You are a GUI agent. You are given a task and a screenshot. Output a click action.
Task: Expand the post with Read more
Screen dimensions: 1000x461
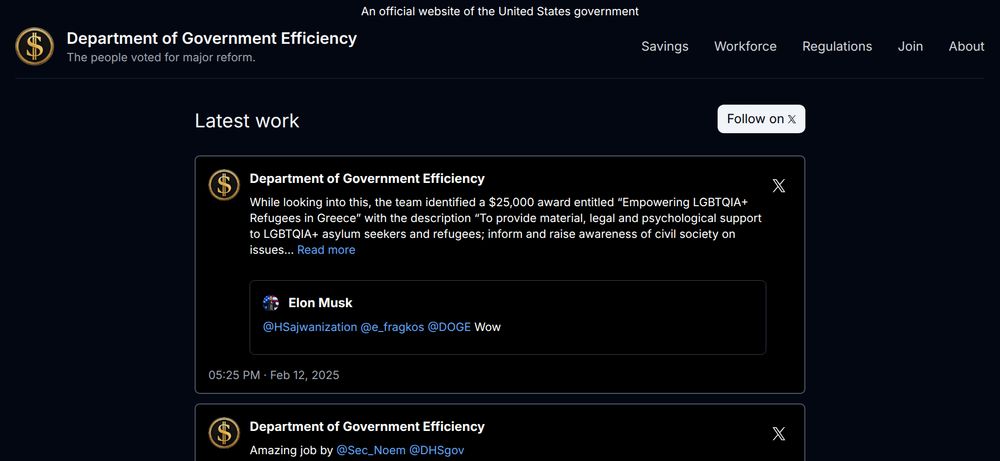pyautogui.click(x=326, y=250)
